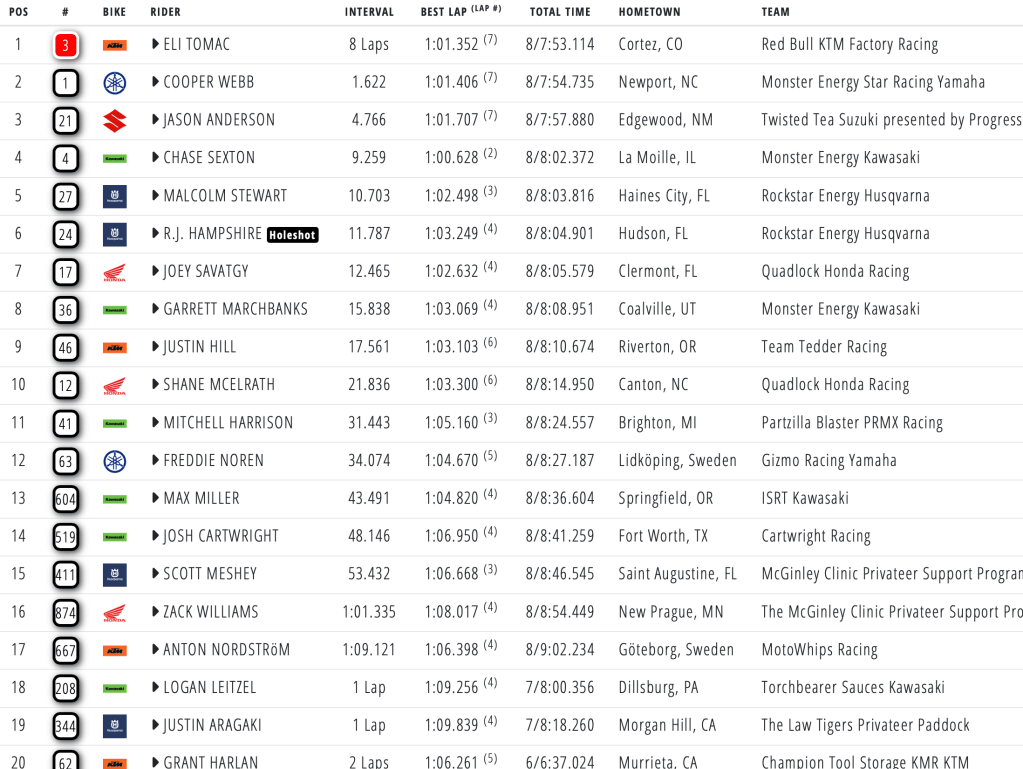Open Cooper Webb's rider name link
This screenshot has width=1023, height=769.
(x=208, y=83)
